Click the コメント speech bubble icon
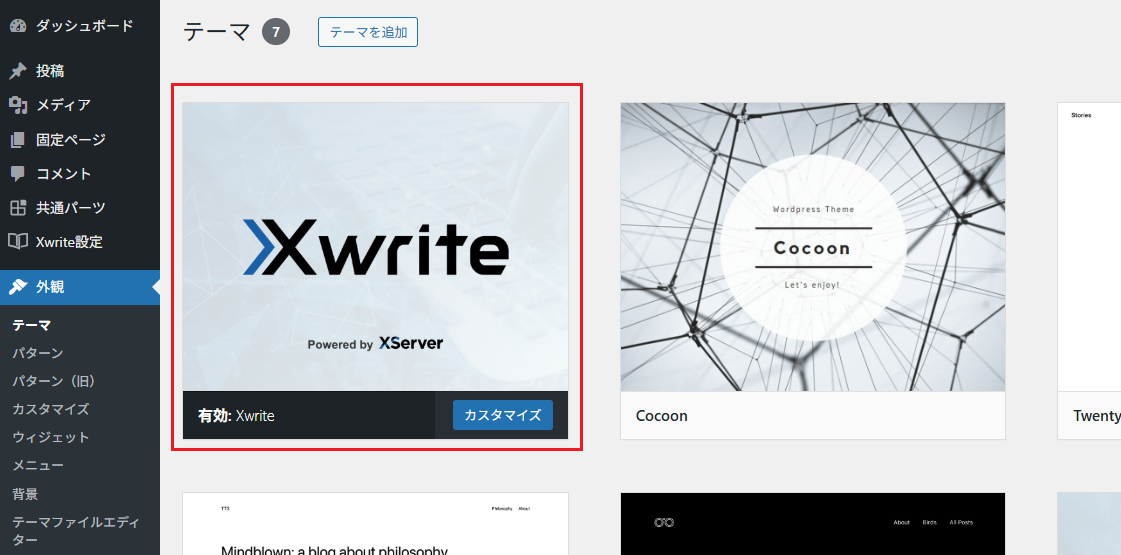Viewport: 1121px width, 555px height. coord(18,174)
